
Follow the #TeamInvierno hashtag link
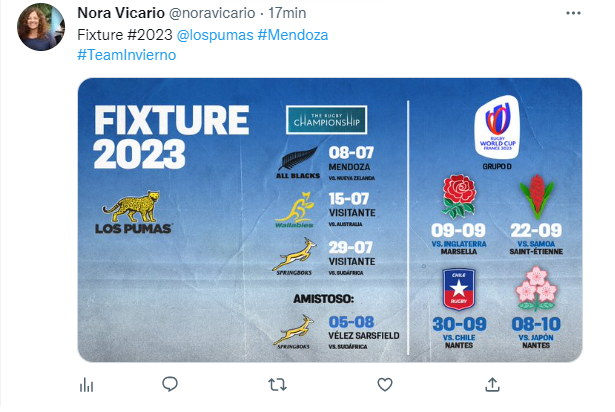[x=126, y=54]
